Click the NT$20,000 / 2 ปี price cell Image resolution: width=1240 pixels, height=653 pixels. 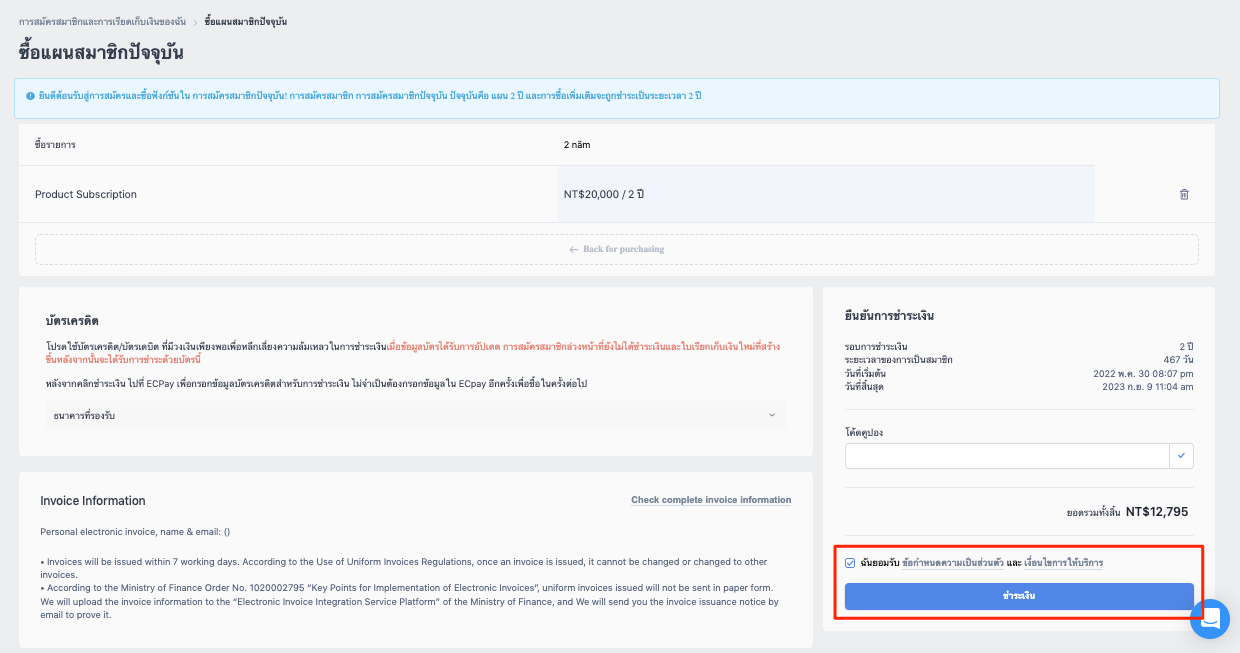click(x=825, y=194)
